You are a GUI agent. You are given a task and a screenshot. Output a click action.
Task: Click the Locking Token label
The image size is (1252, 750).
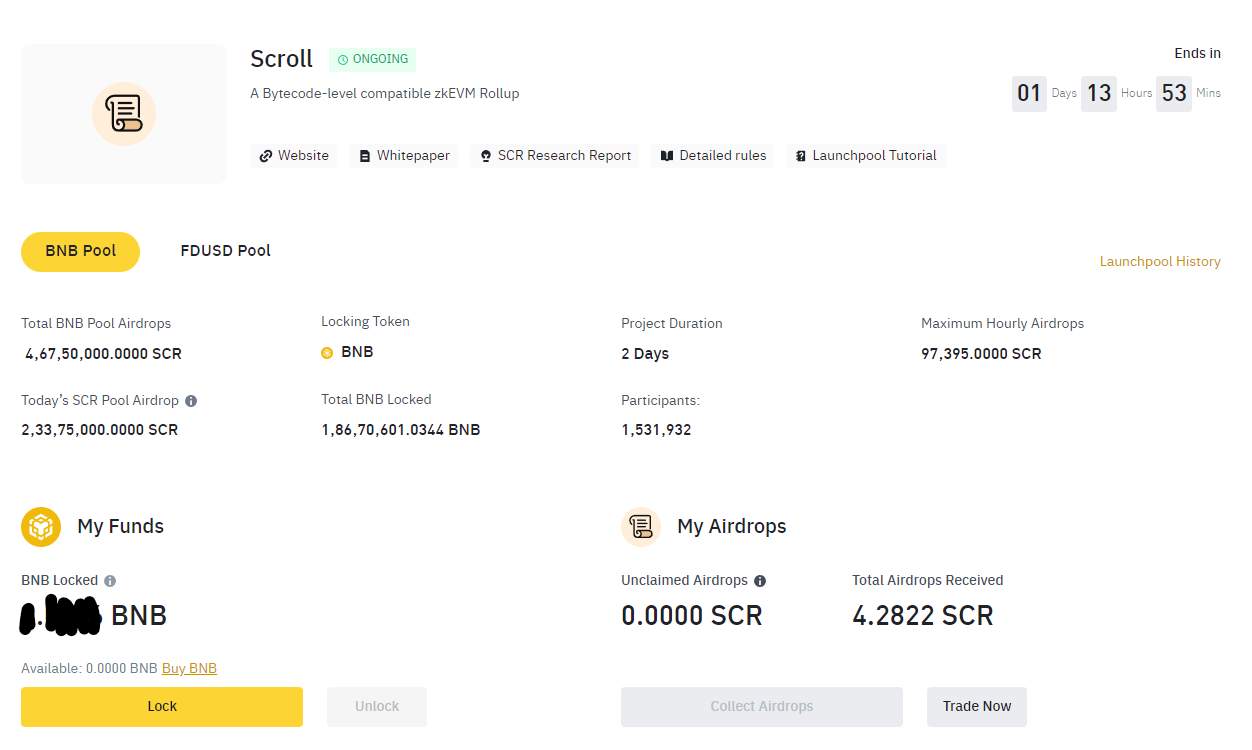point(365,322)
